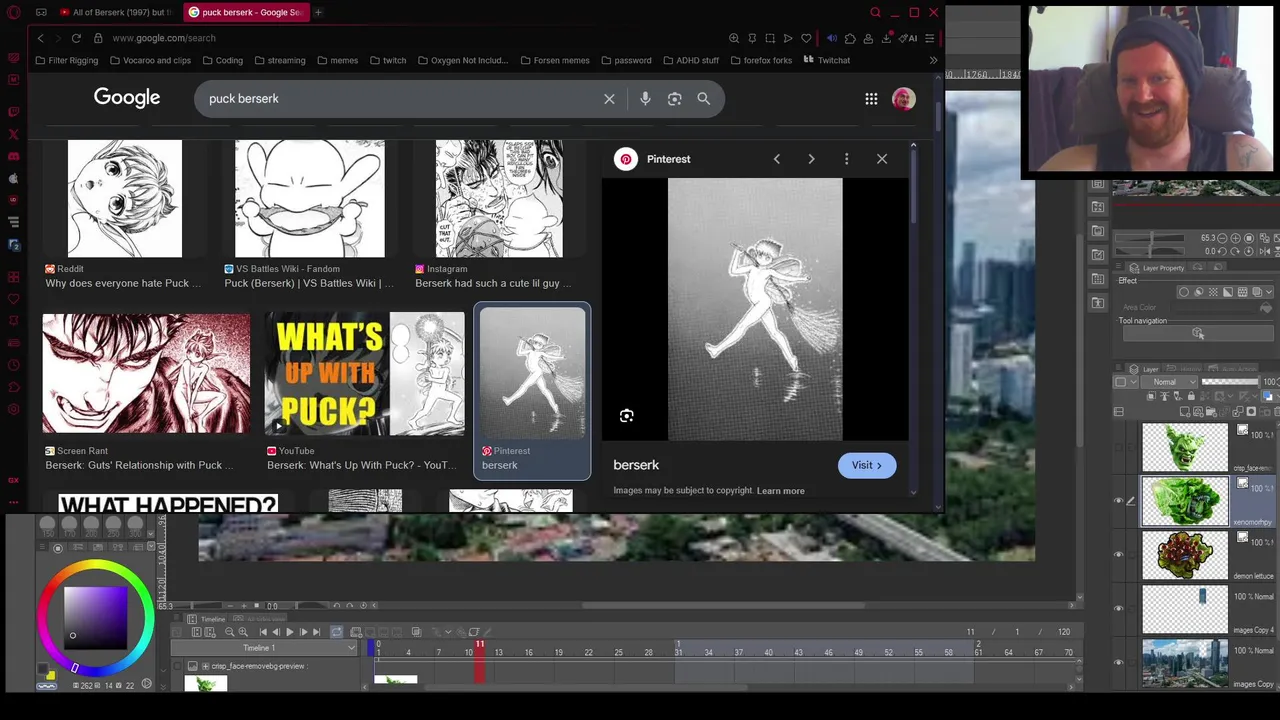Jump to first frame of timeline
The width and height of the screenshot is (1280, 720).
(x=263, y=632)
